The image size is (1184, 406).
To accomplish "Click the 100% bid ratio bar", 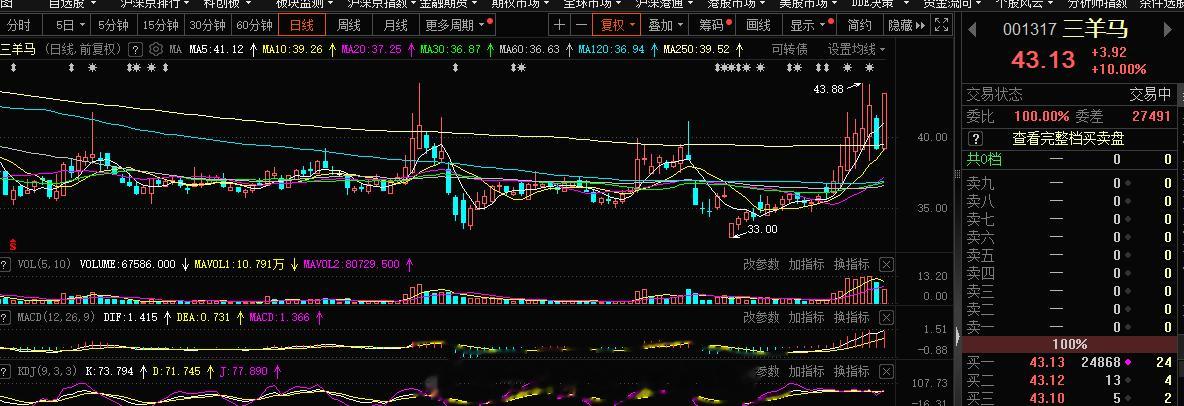I will pyautogui.click(x=1069, y=344).
